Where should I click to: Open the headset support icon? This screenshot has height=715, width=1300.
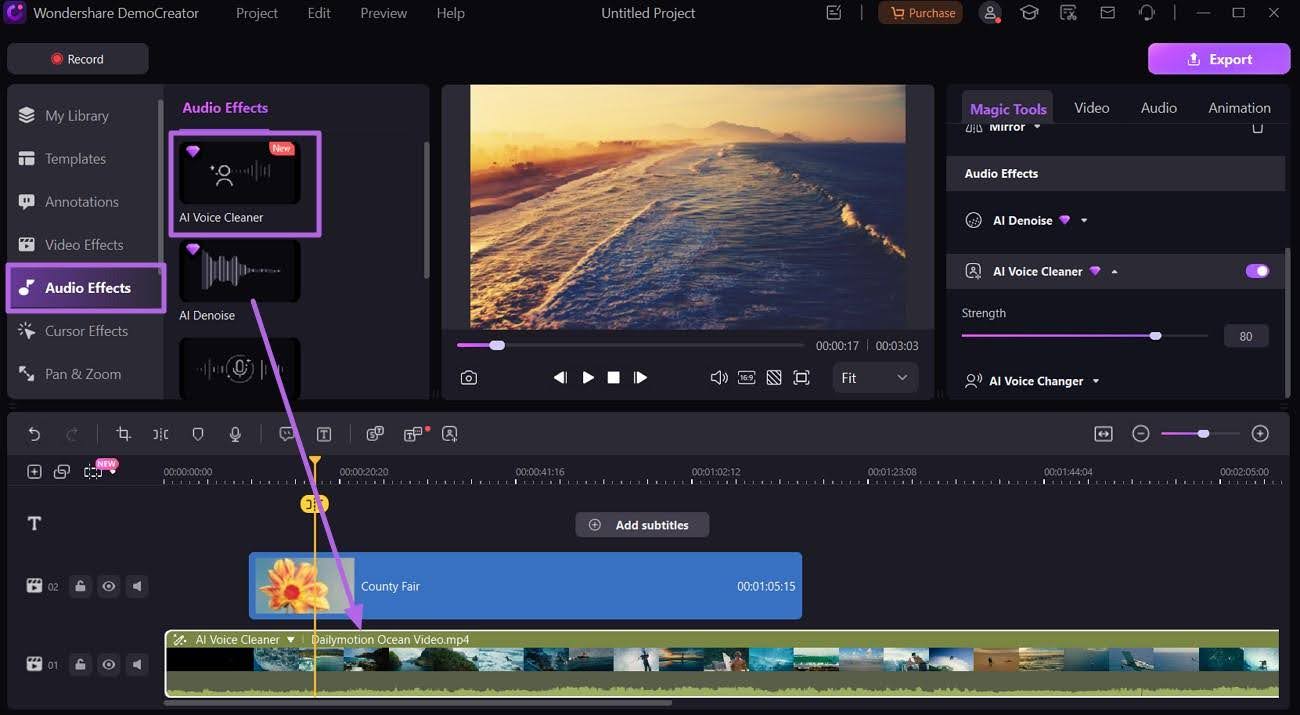[1146, 13]
